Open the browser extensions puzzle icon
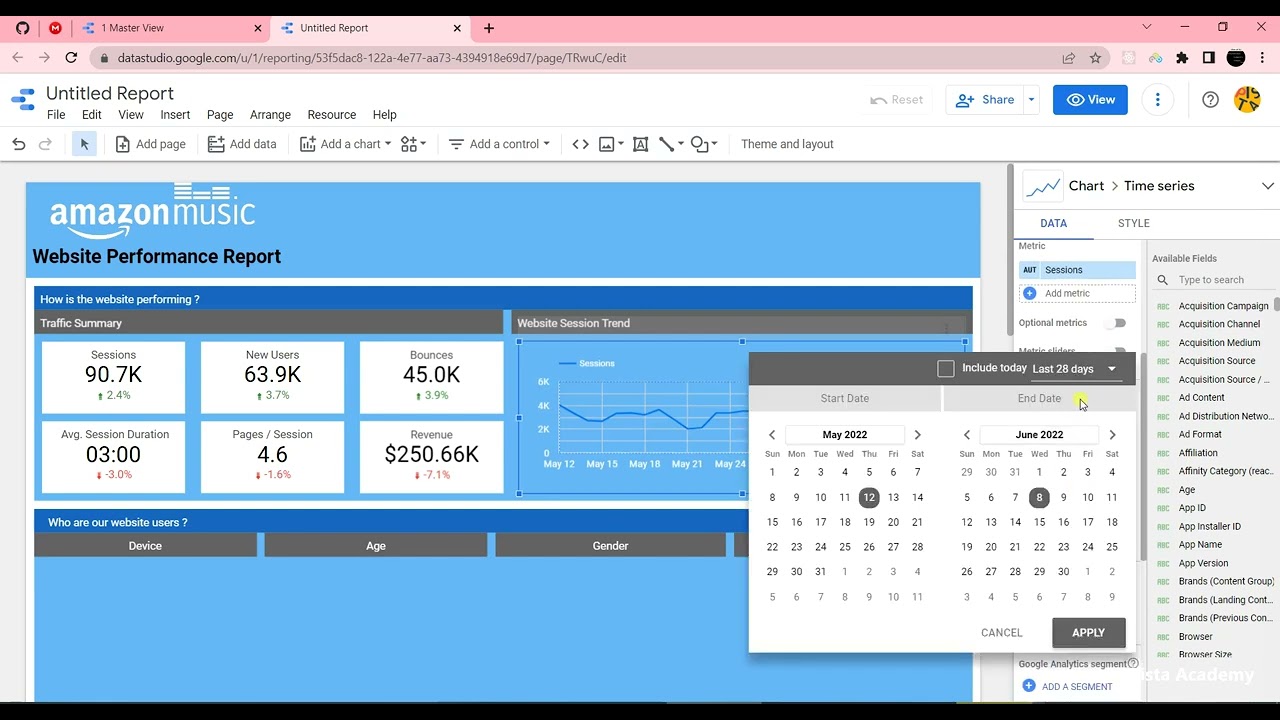 (1182, 58)
